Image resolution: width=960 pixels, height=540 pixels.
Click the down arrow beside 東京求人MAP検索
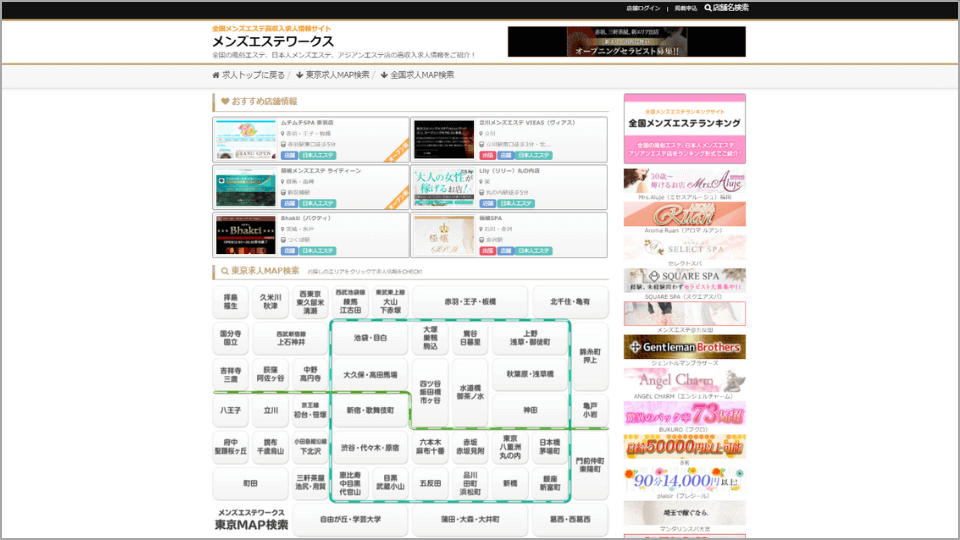click(299, 75)
